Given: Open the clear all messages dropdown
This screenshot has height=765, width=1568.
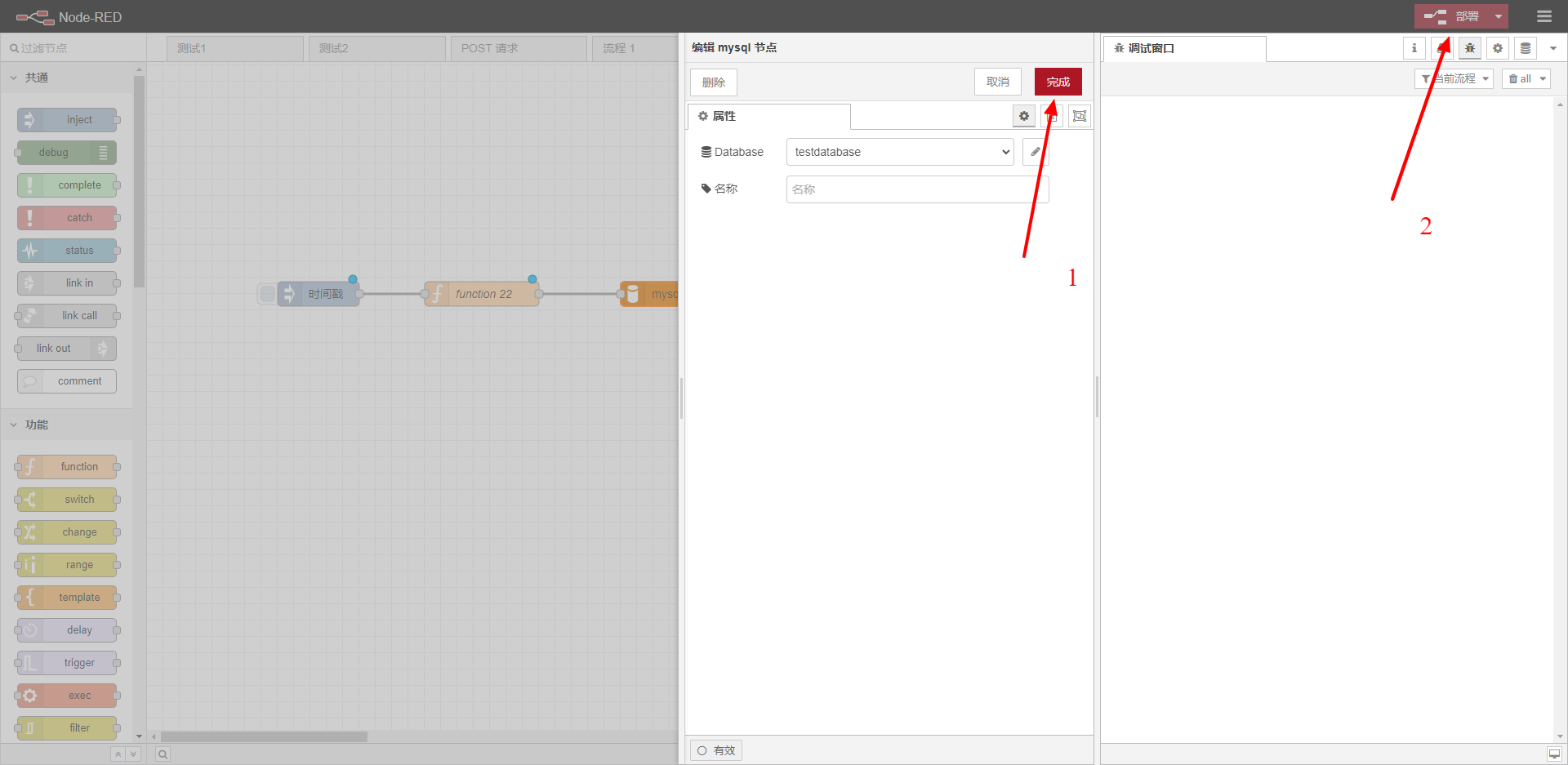Looking at the screenshot, I should pos(1526,79).
